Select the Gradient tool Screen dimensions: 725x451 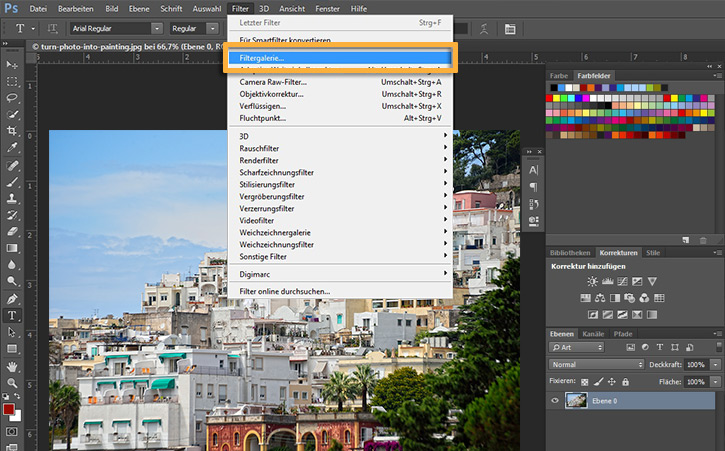pos(12,248)
